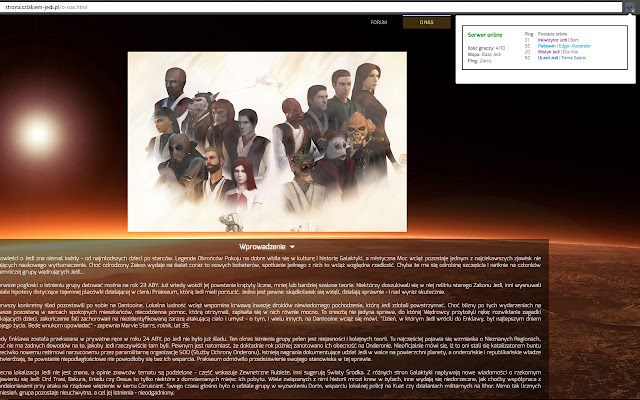Click the Wprowadzenie section heading
Screen dimensions: 640x400
tap(262, 247)
